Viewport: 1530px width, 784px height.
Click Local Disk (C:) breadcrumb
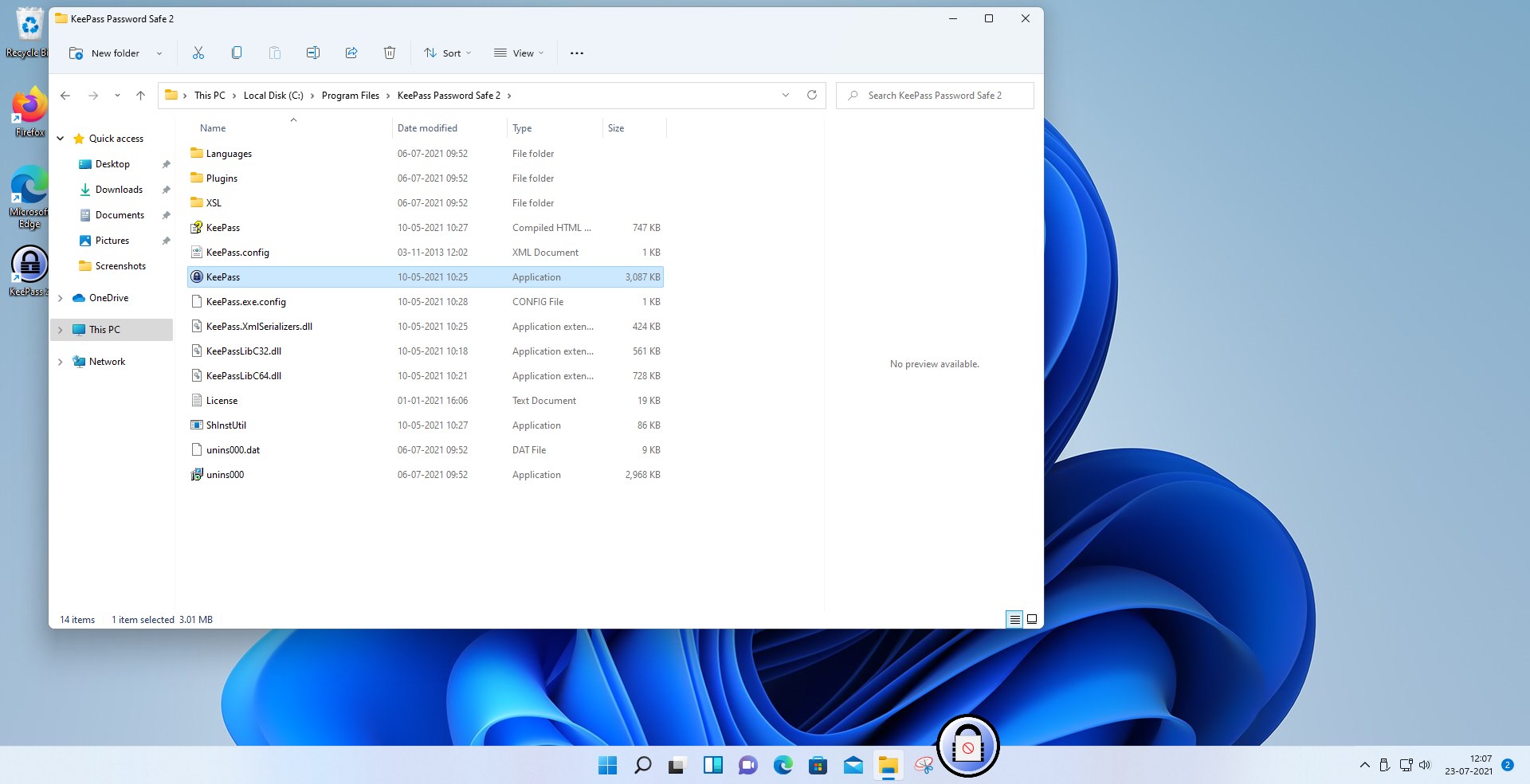[273, 96]
